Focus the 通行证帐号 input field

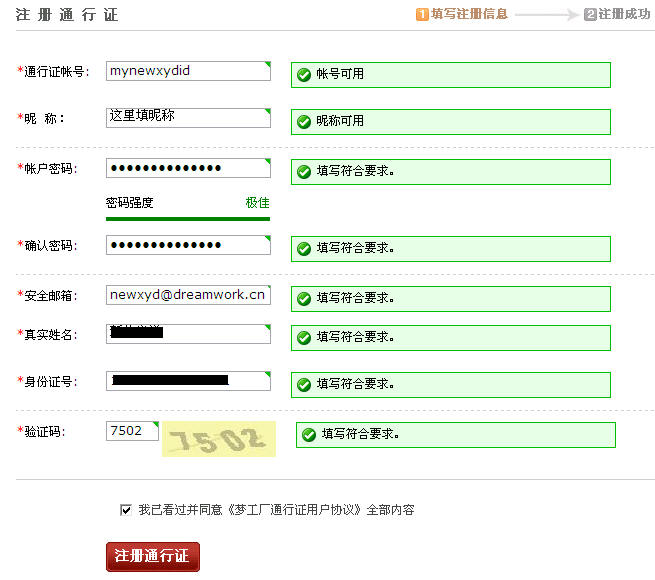point(187,71)
